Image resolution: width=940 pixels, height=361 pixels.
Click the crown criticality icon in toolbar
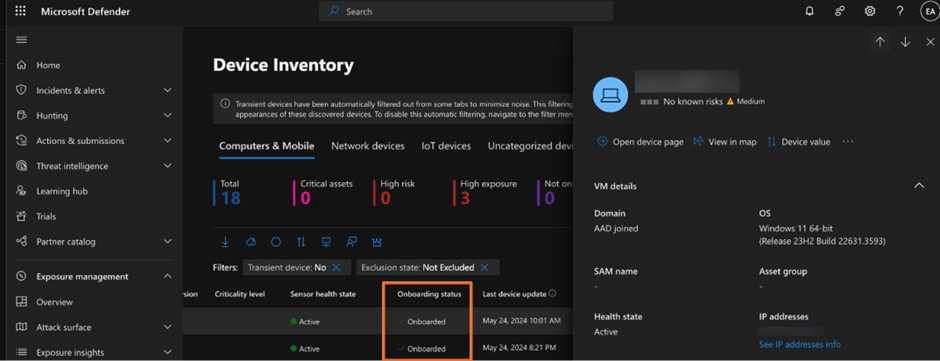point(377,242)
